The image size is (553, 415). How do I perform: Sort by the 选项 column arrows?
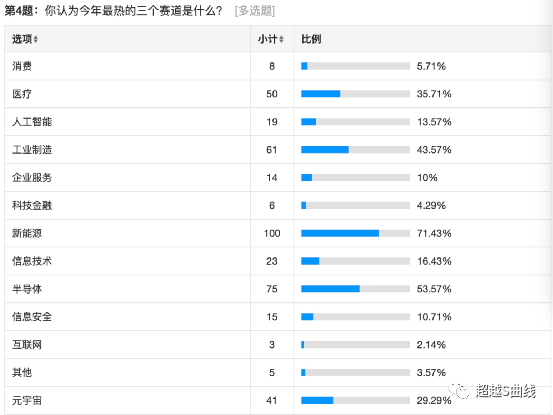click(36, 39)
